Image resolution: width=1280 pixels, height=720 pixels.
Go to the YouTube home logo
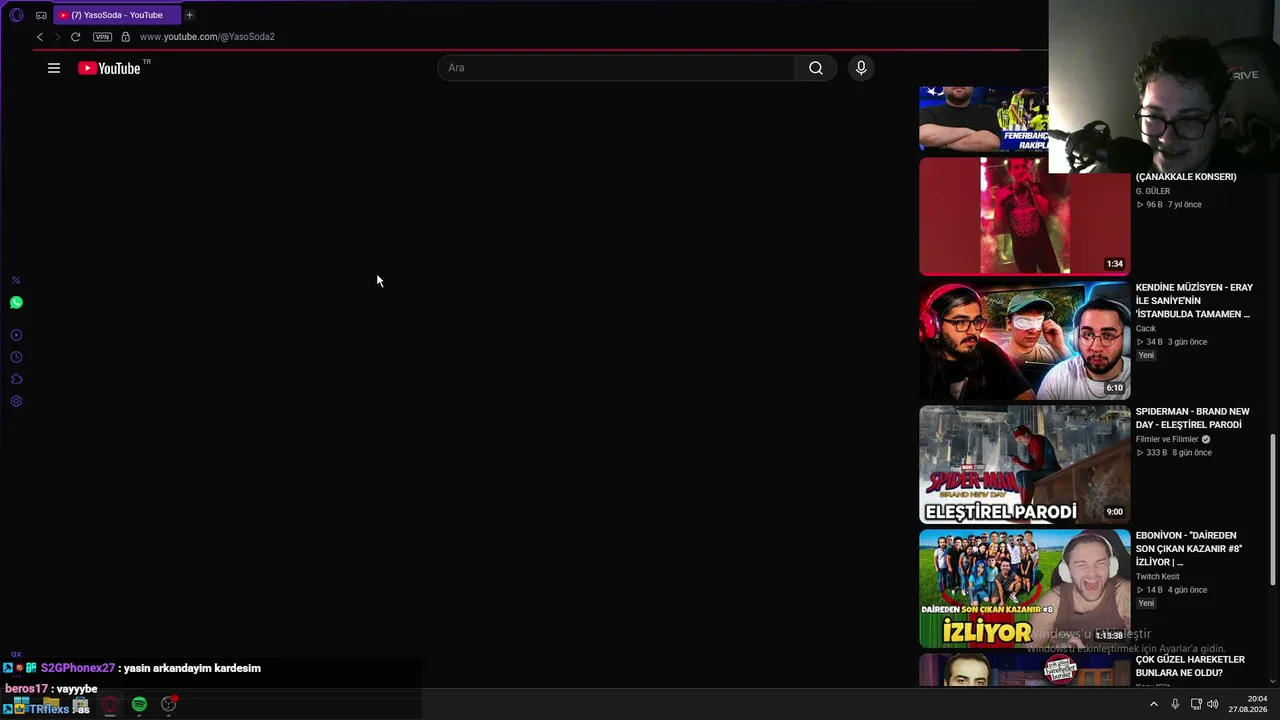110,68
